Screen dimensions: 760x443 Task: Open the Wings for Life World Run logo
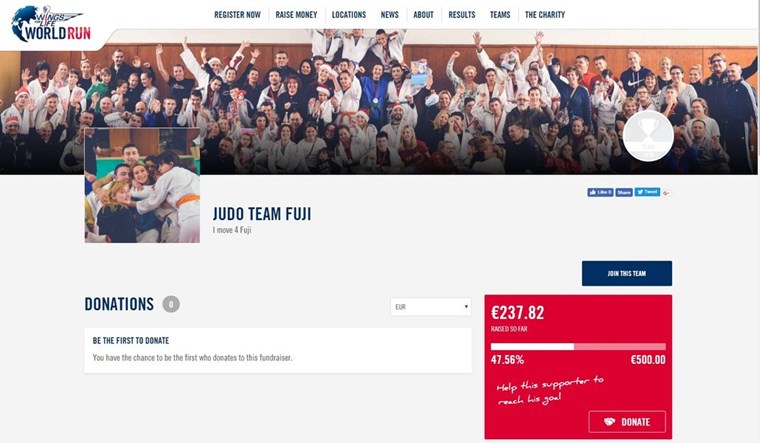(51, 24)
